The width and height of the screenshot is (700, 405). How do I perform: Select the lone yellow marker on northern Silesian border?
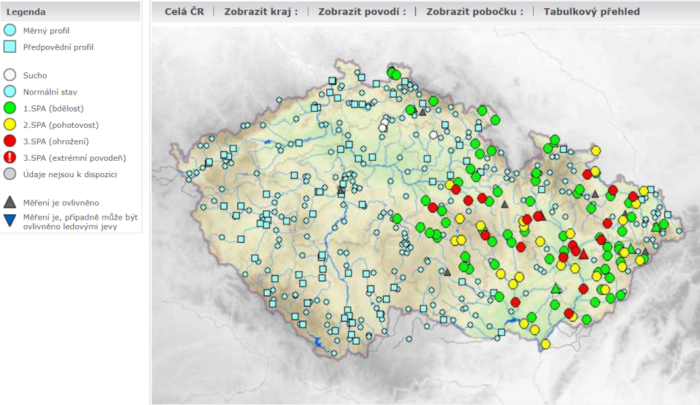[x=596, y=150]
